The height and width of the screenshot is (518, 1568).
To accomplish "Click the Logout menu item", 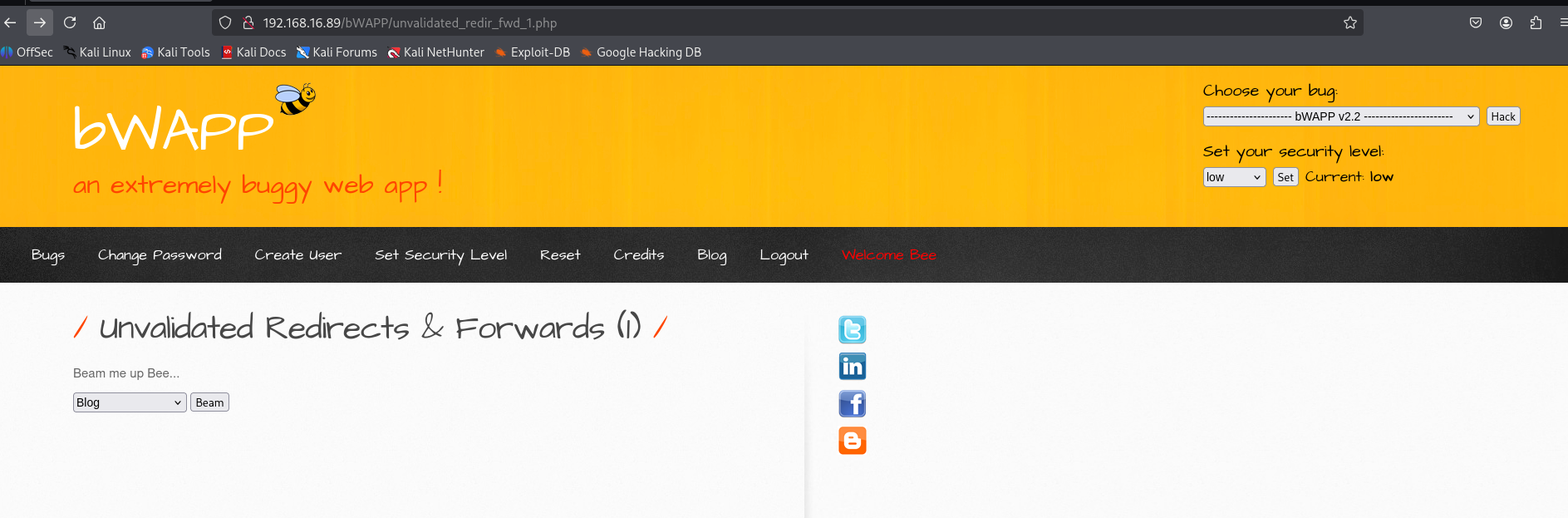I will pyautogui.click(x=784, y=255).
